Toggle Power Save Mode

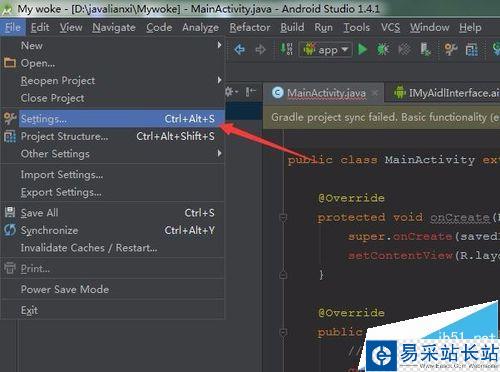pos(113,289)
